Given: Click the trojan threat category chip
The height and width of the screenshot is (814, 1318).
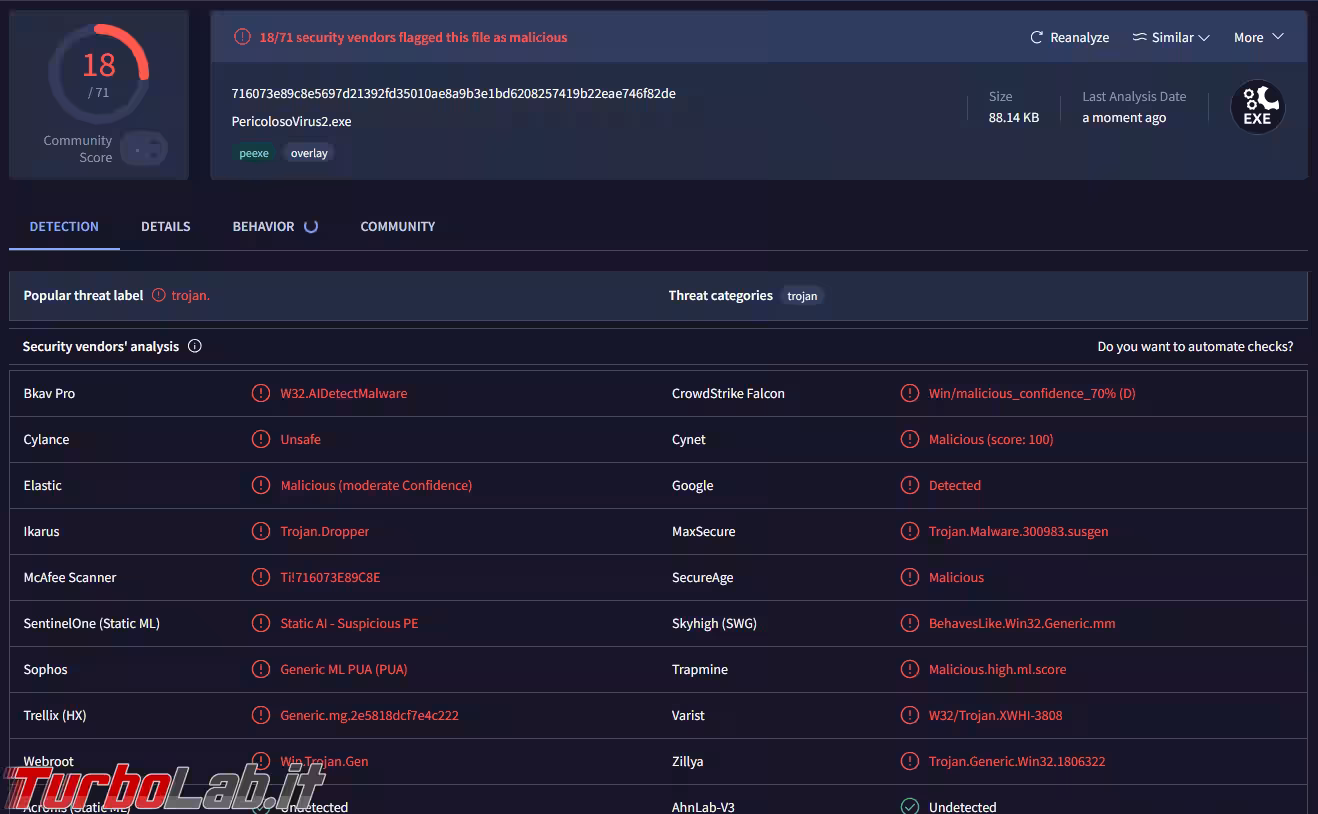Looking at the screenshot, I should (802, 296).
